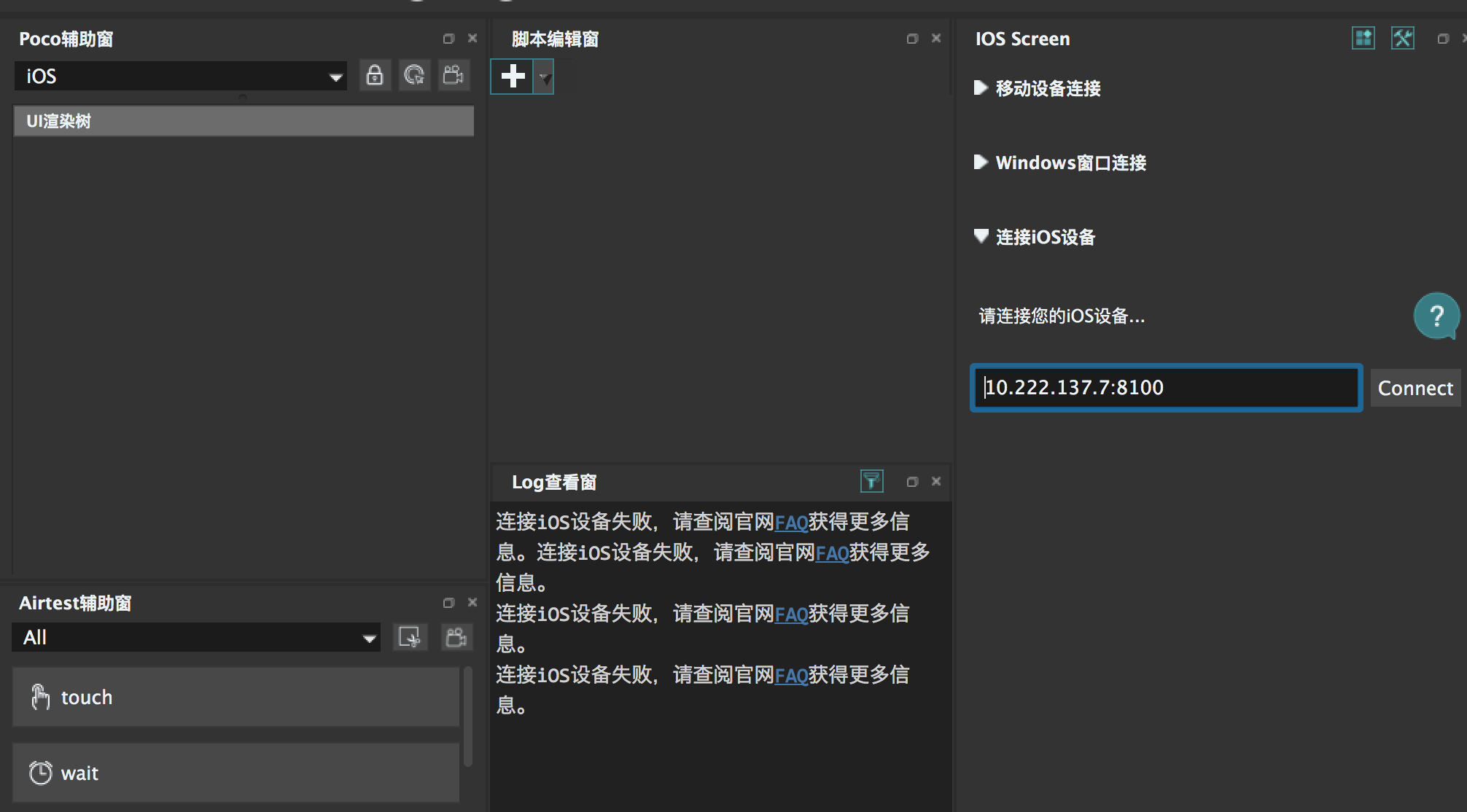Image resolution: width=1467 pixels, height=812 pixels.
Task: Add a new script with the plus button
Action: 513,76
